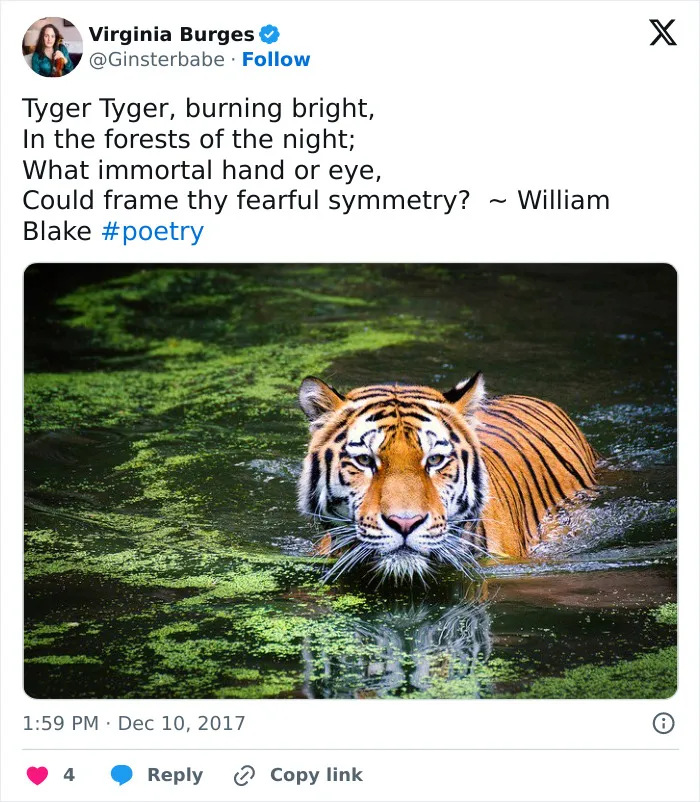Open the swimming tiger photo
This screenshot has width=700, height=802.
[x=350, y=481]
